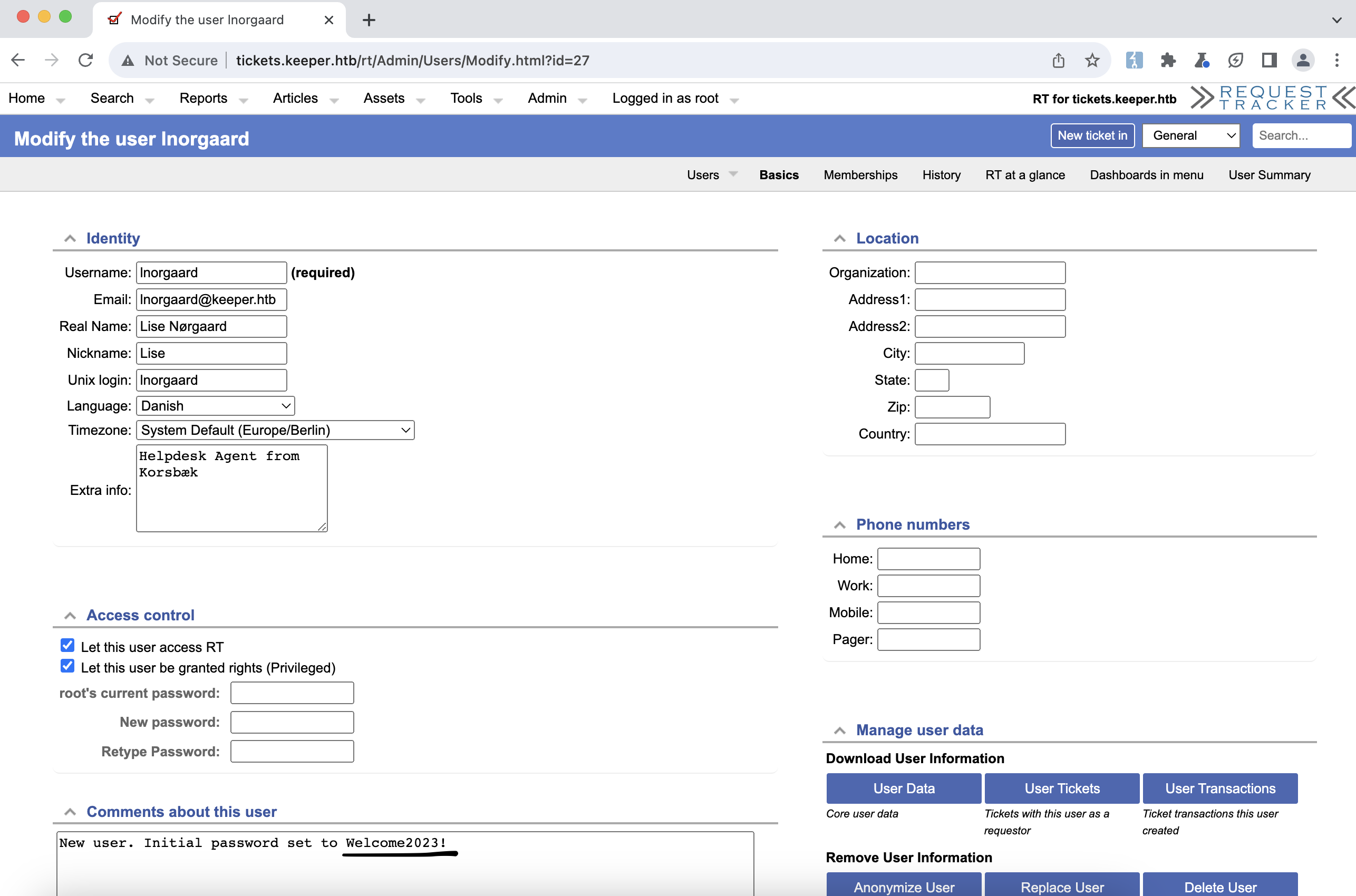Click the Email input field
1356x896 pixels.
click(211, 299)
